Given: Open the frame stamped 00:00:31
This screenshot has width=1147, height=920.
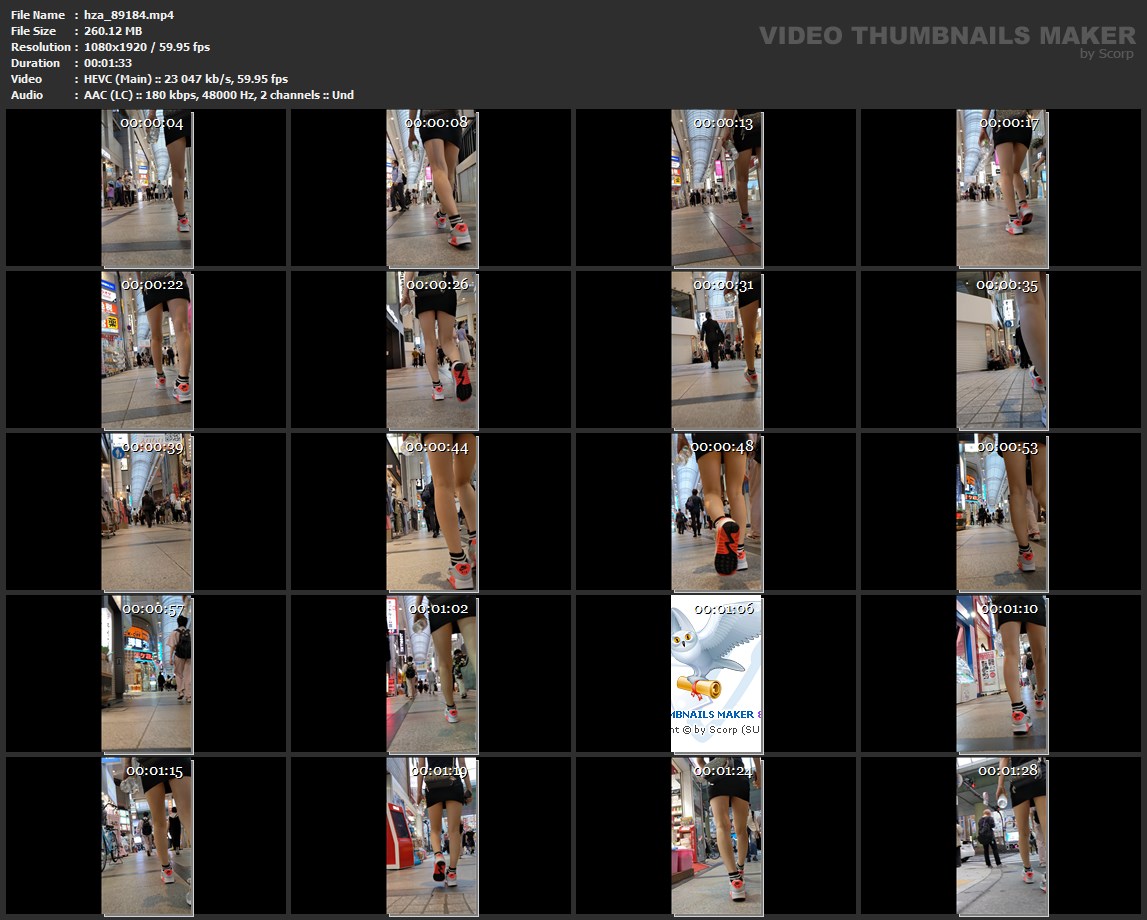Looking at the screenshot, I should point(716,350).
